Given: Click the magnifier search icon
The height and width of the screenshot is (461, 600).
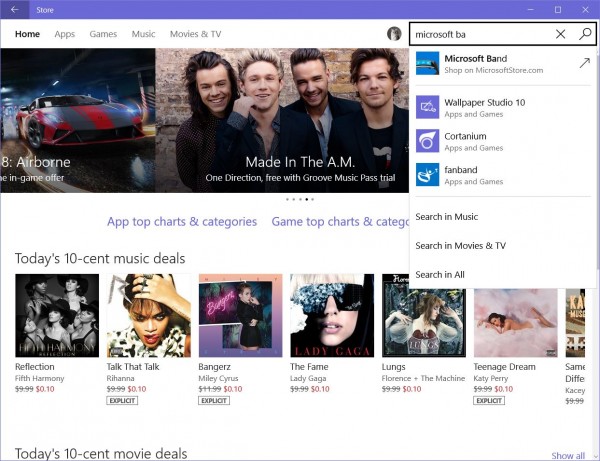Looking at the screenshot, I should point(585,34).
